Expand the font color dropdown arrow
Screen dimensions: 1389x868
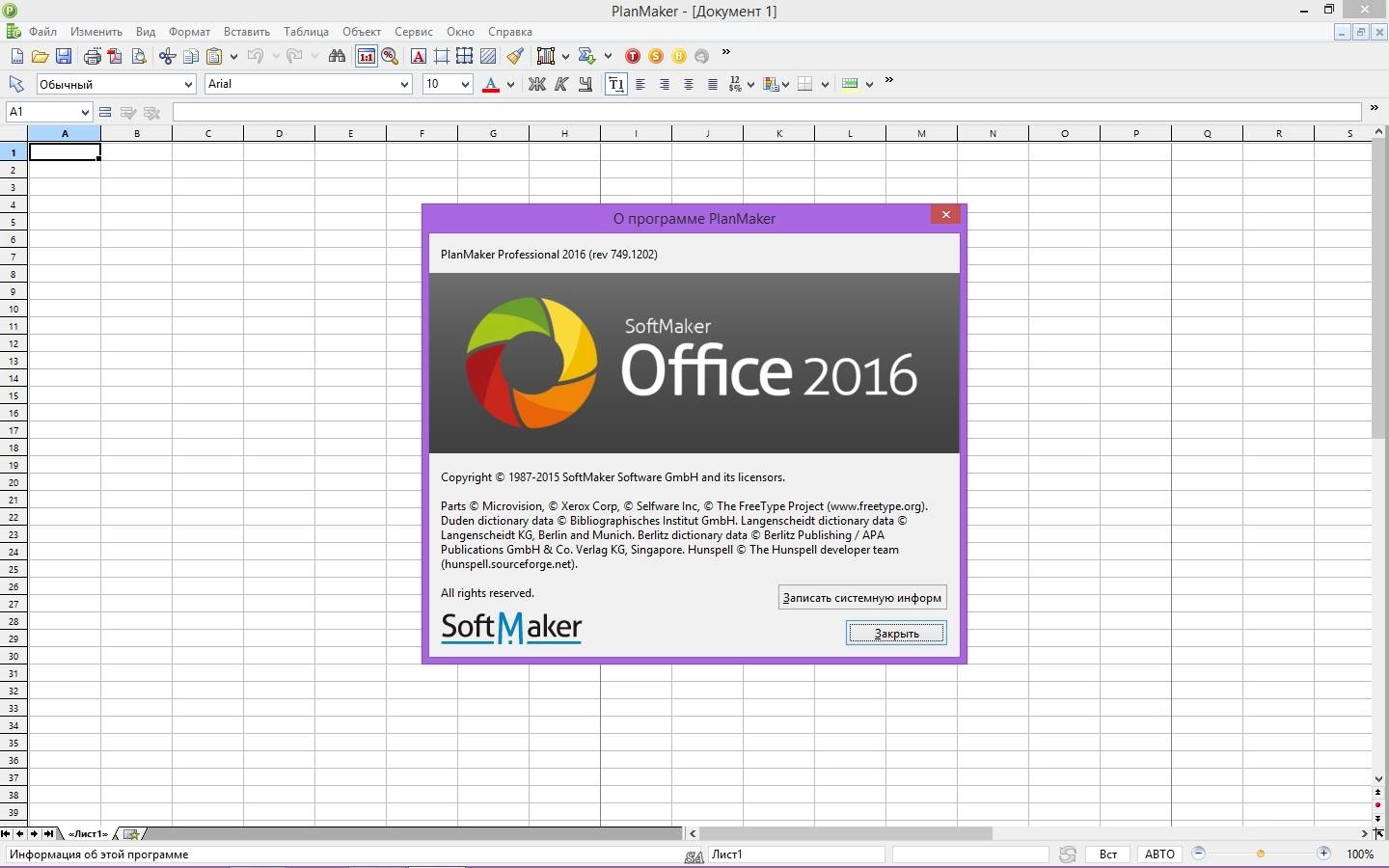(510, 84)
